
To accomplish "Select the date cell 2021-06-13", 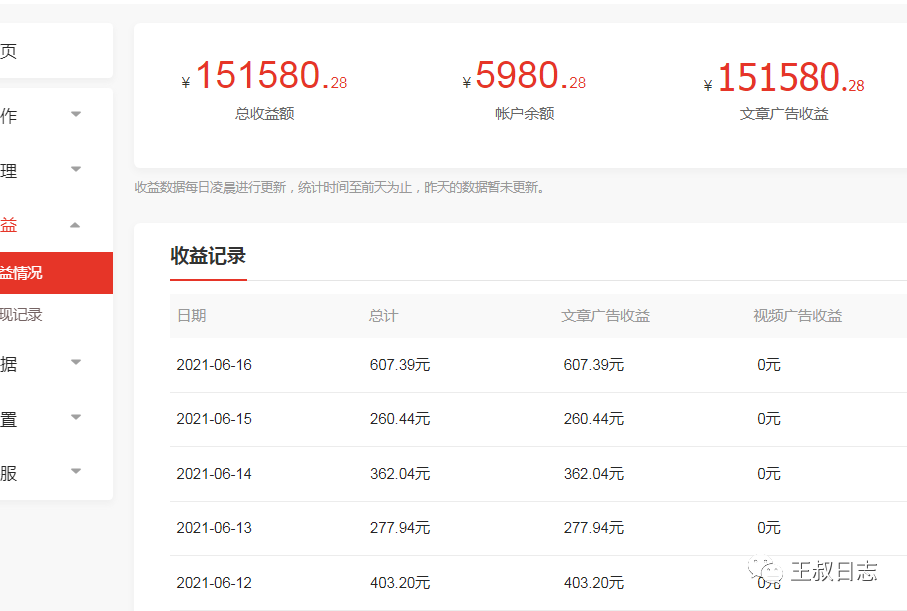I will click(214, 528).
